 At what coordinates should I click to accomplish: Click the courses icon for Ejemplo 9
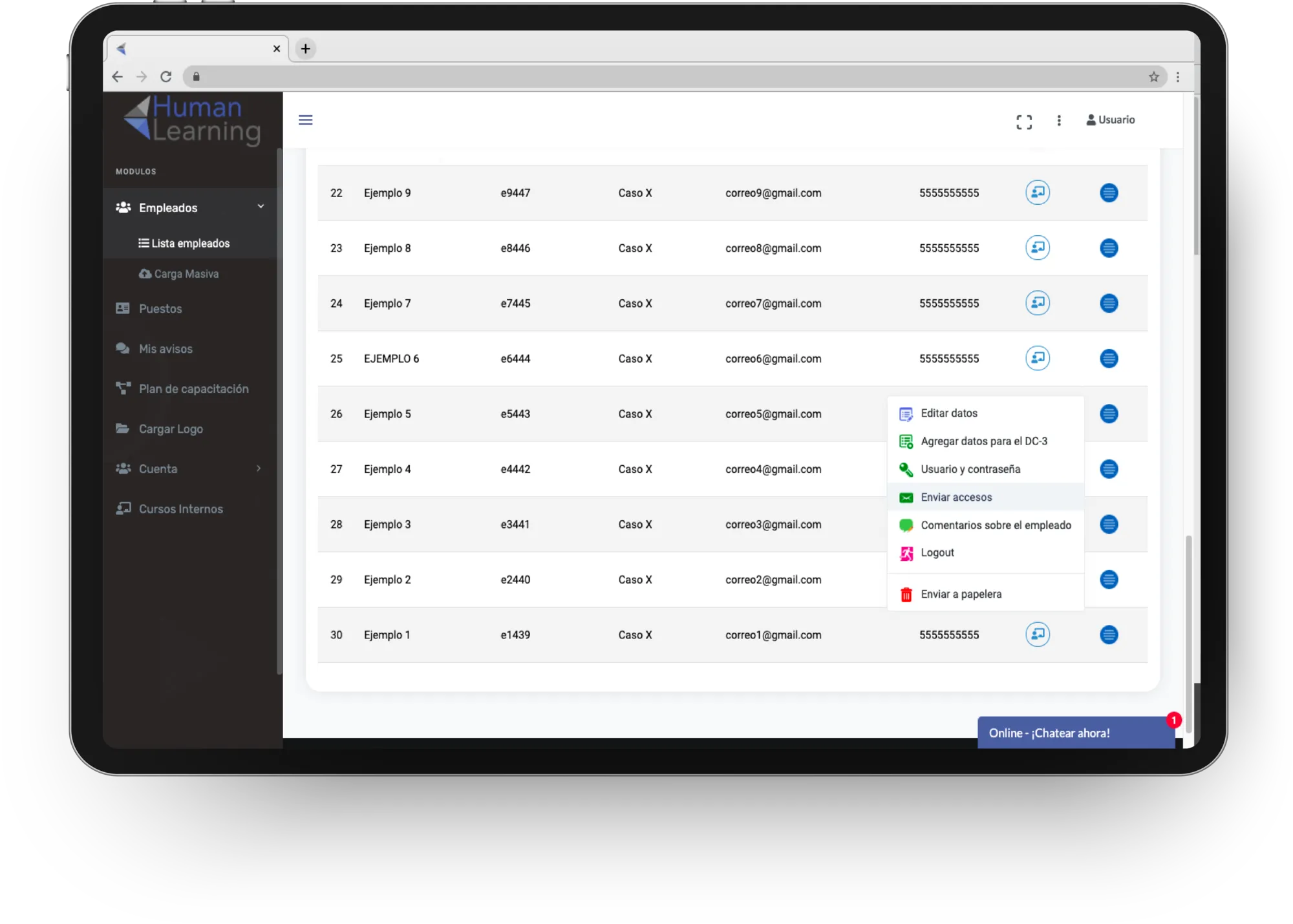(1038, 193)
